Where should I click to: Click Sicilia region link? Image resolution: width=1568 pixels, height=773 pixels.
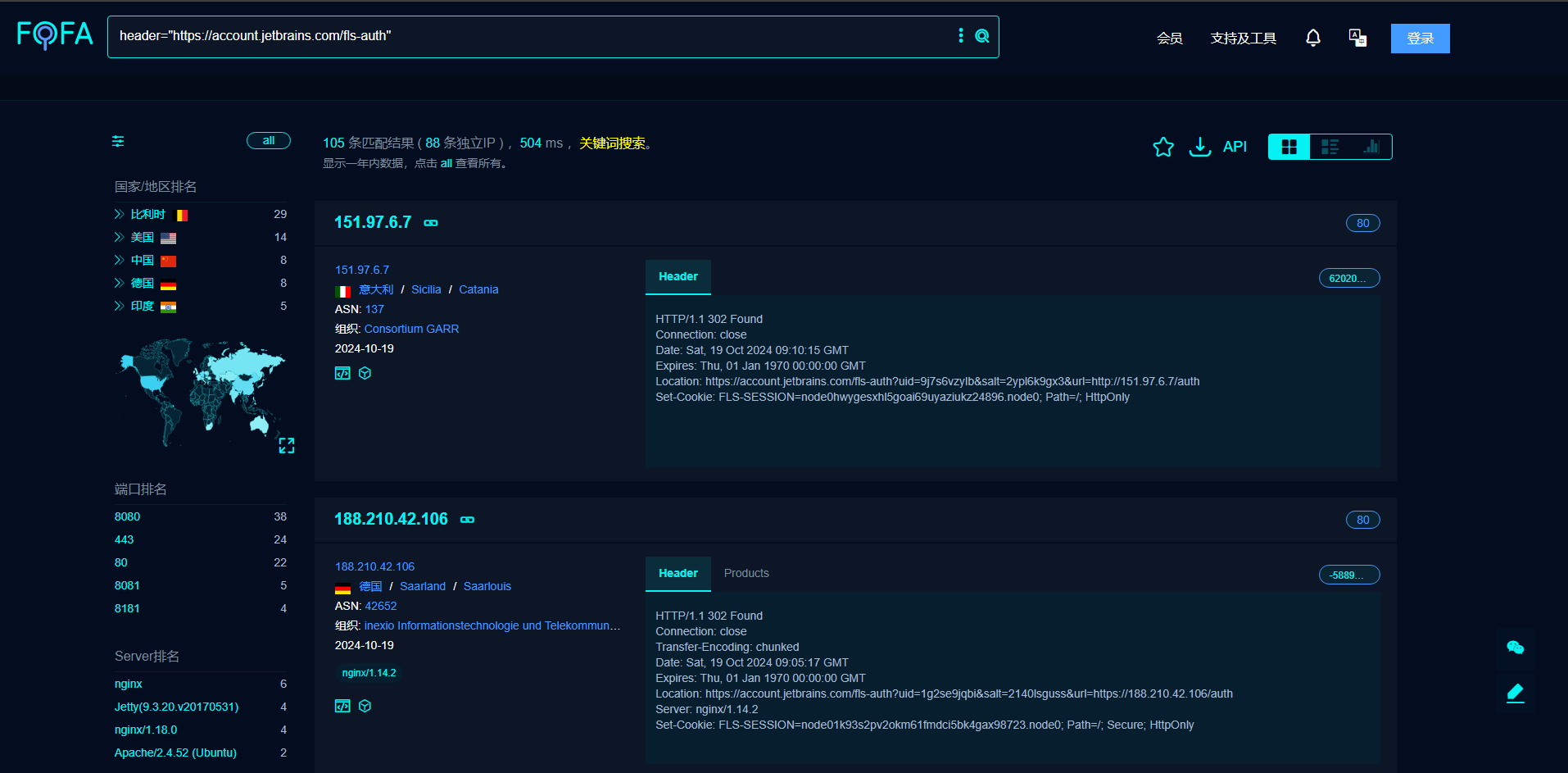pyautogui.click(x=426, y=289)
